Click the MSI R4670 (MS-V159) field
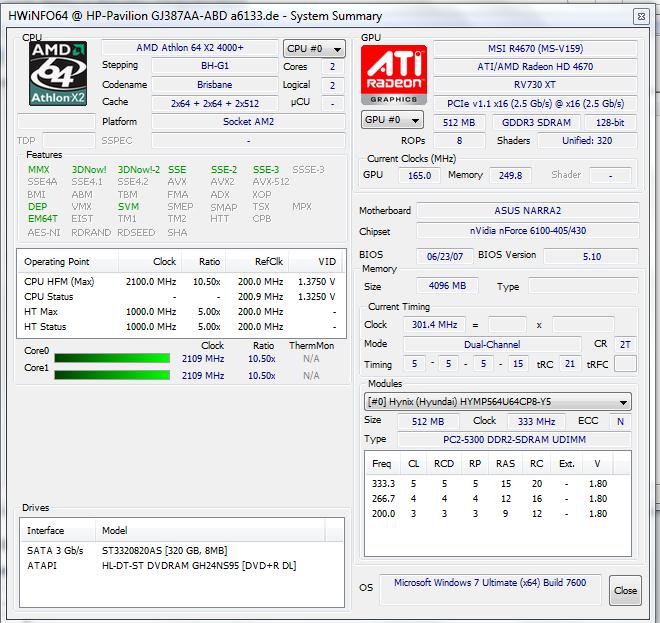The width and height of the screenshot is (660, 623). 535,49
